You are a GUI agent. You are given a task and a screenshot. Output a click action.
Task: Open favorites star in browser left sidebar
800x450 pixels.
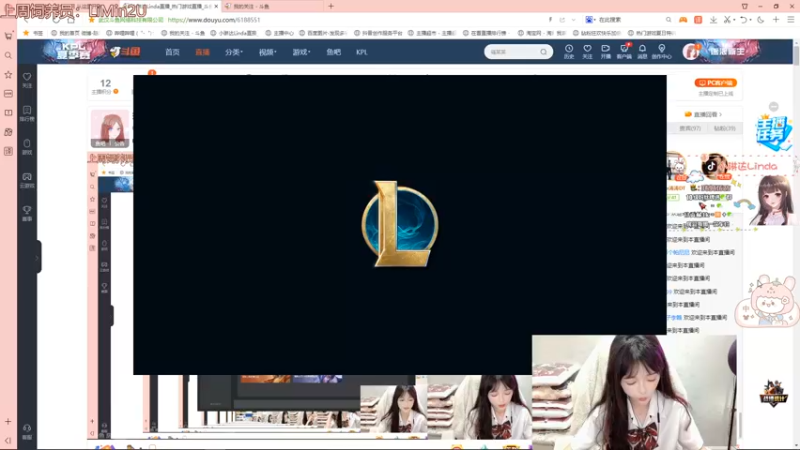8,74
